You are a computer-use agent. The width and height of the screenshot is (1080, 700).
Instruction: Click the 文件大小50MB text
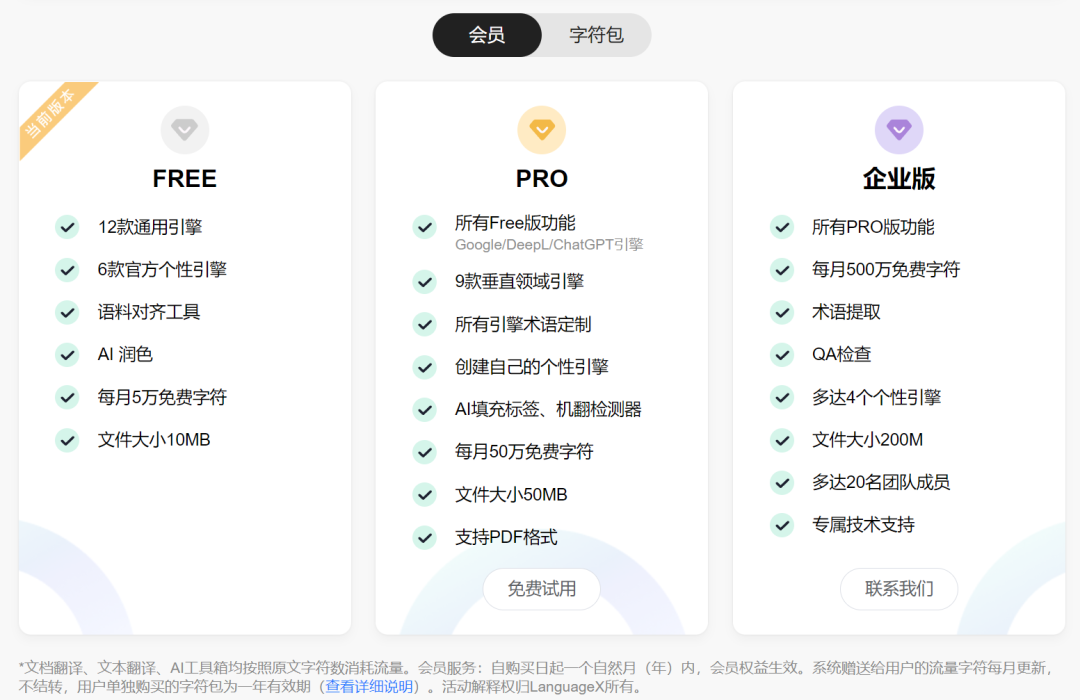pos(511,495)
